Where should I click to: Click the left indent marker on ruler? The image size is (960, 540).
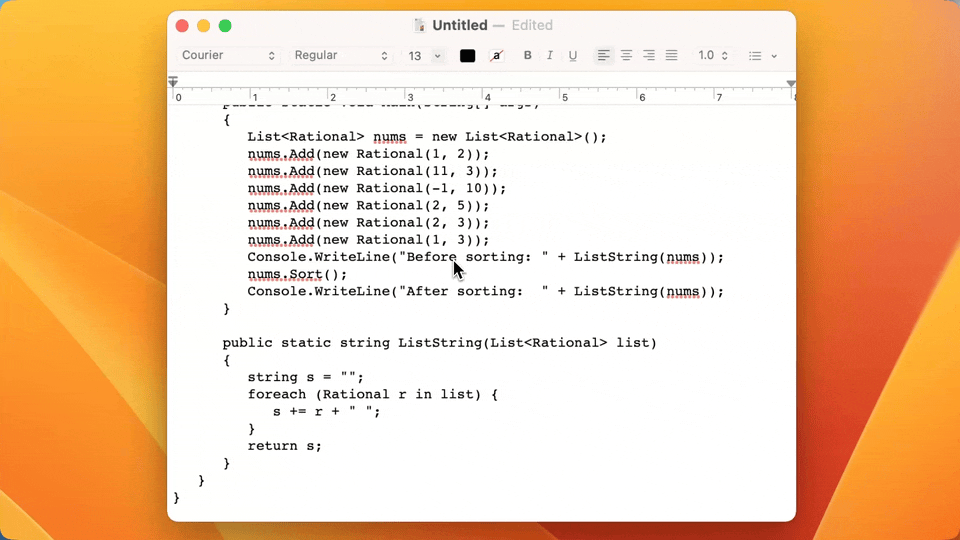[173, 81]
